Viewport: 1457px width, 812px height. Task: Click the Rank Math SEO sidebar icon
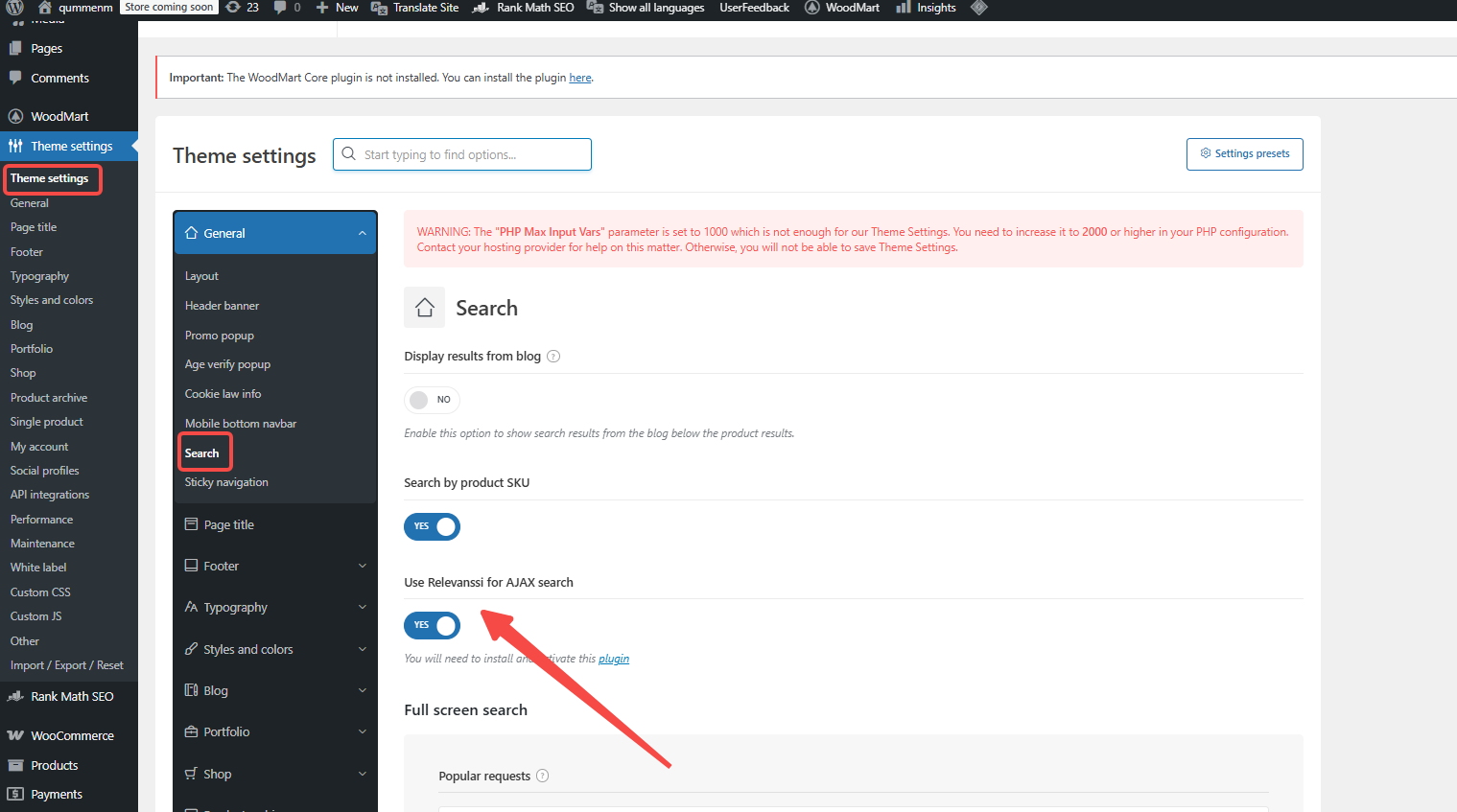tap(15, 696)
